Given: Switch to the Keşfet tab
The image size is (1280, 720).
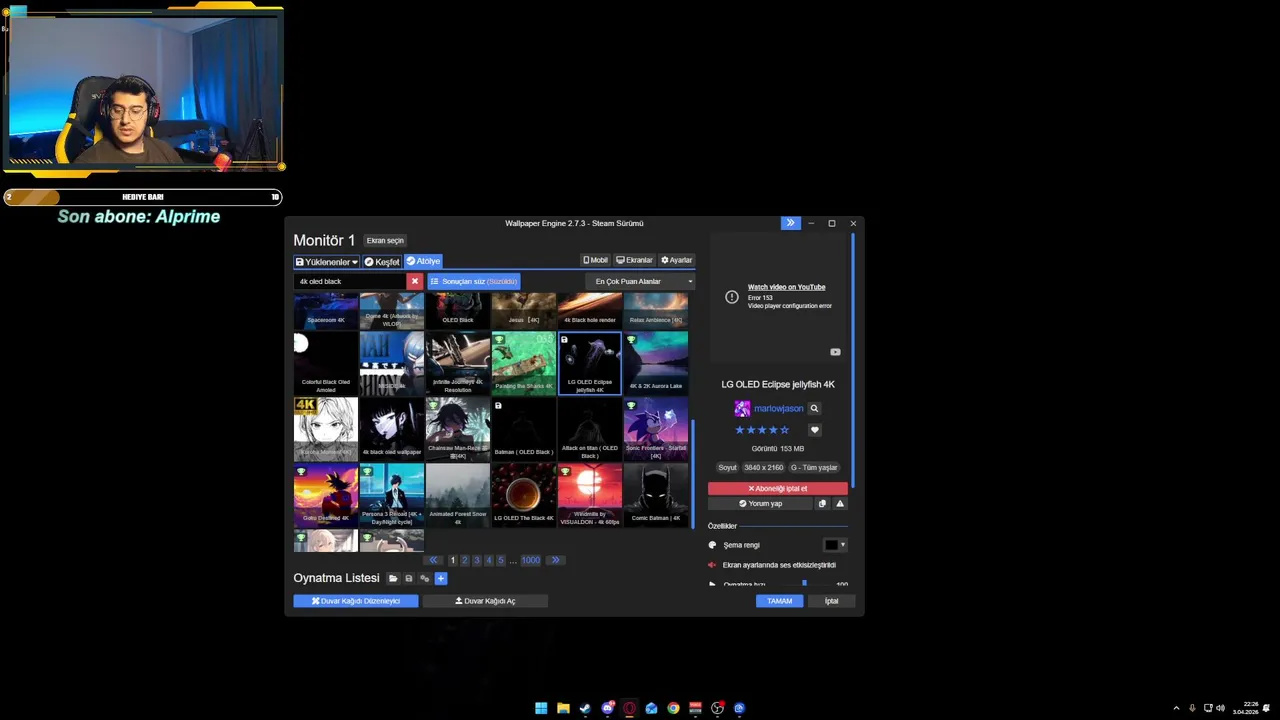Looking at the screenshot, I should [x=382, y=262].
